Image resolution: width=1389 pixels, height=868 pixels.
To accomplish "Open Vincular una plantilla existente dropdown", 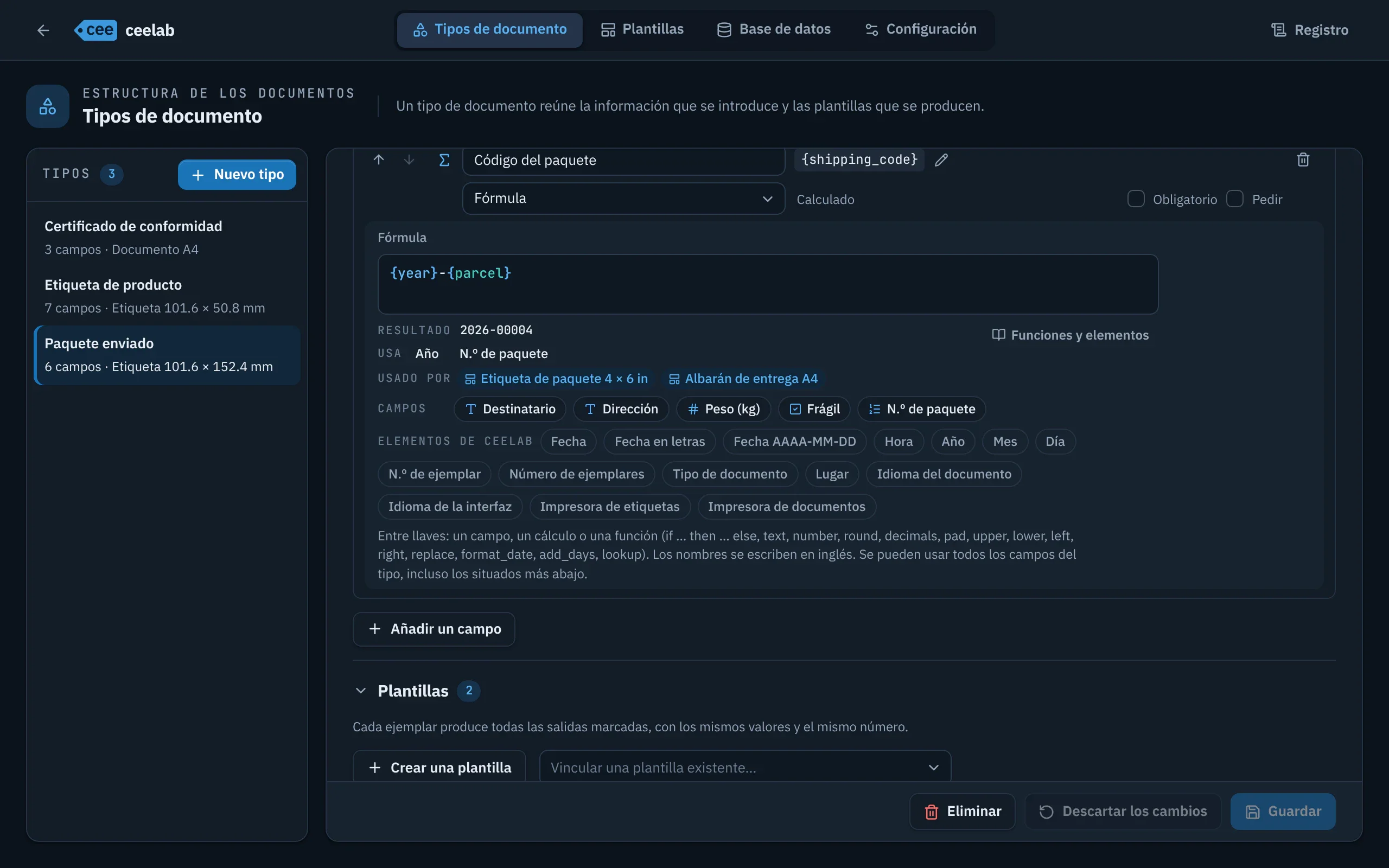I will click(x=744, y=767).
